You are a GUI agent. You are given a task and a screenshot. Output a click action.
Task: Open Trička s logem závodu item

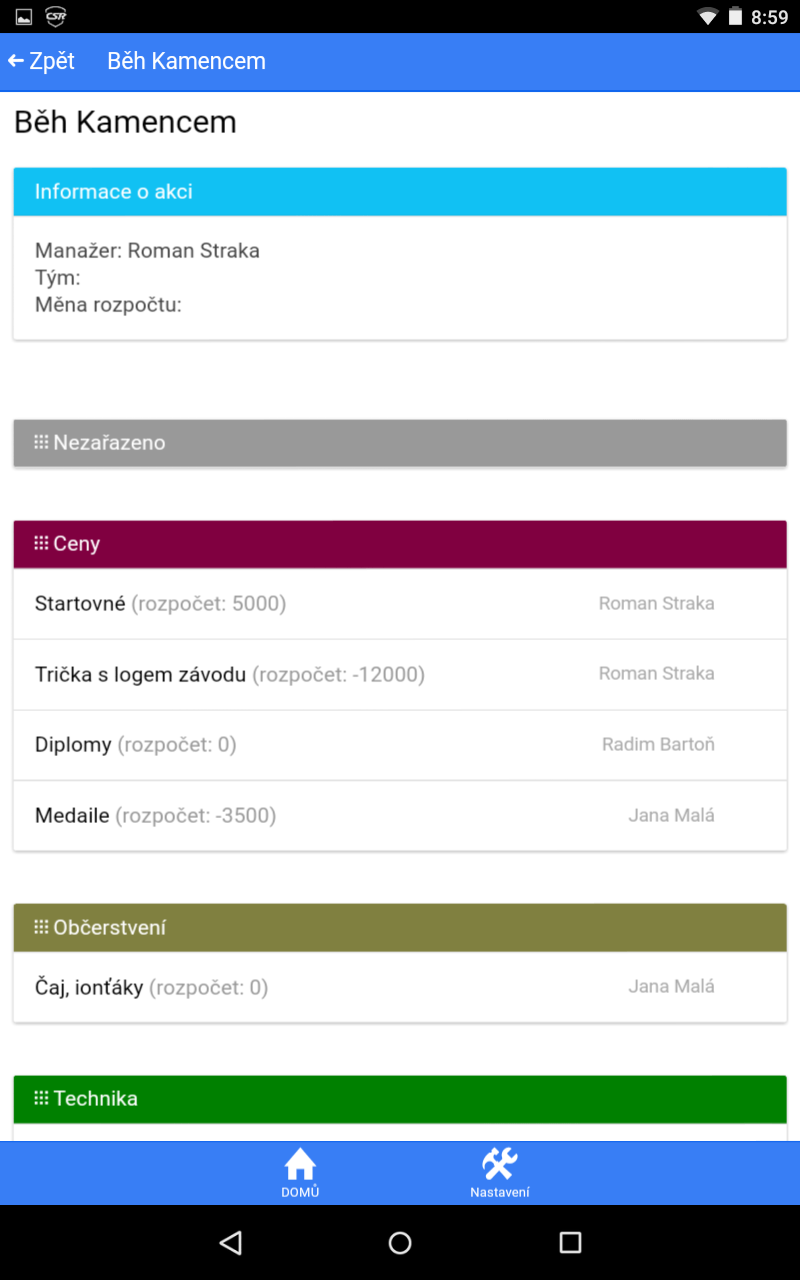click(400, 675)
